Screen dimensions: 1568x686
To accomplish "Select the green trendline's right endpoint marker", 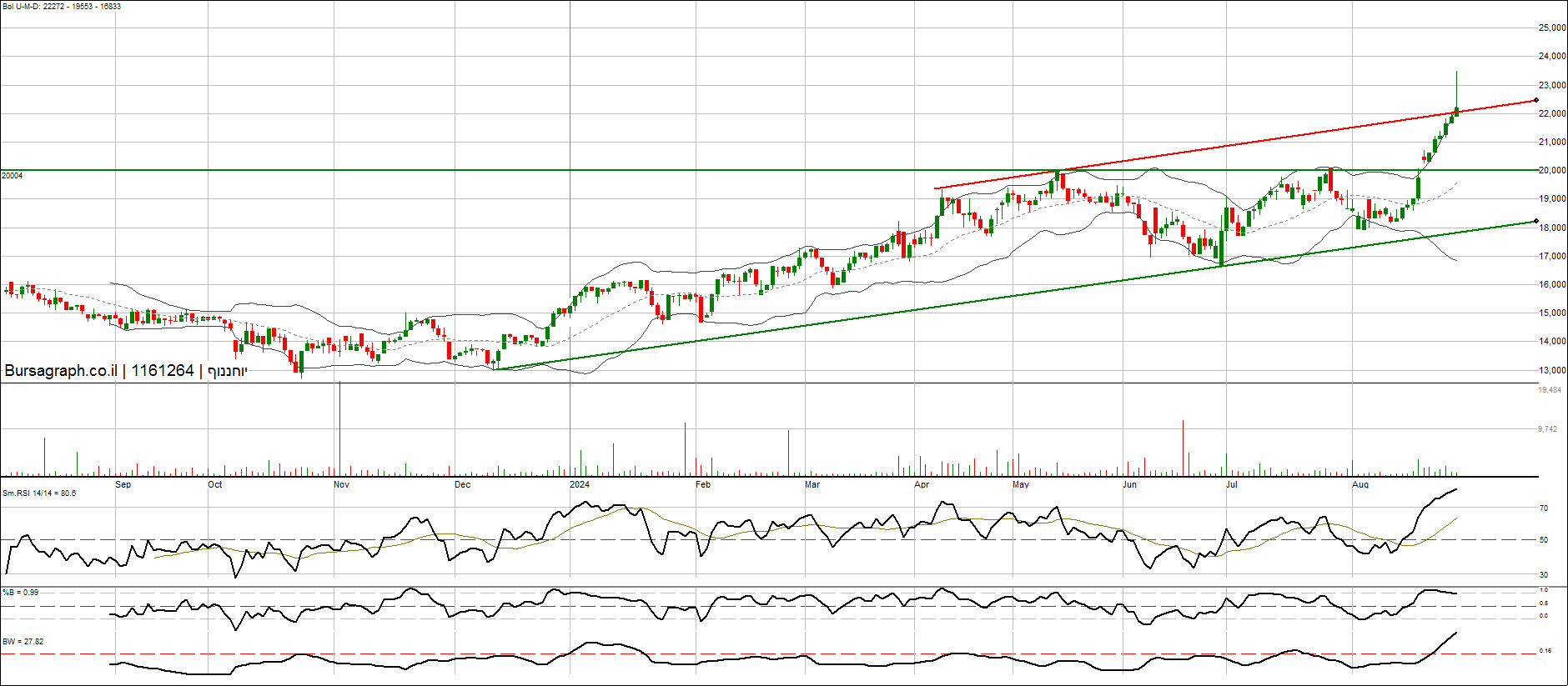I will (1536, 222).
